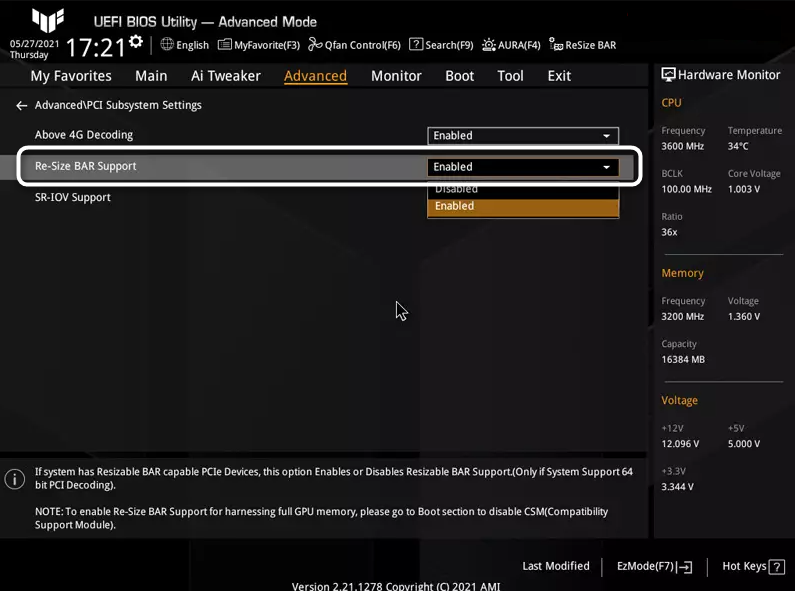Click Ratio value 36x
This screenshot has height=591, width=795.
pos(669,233)
